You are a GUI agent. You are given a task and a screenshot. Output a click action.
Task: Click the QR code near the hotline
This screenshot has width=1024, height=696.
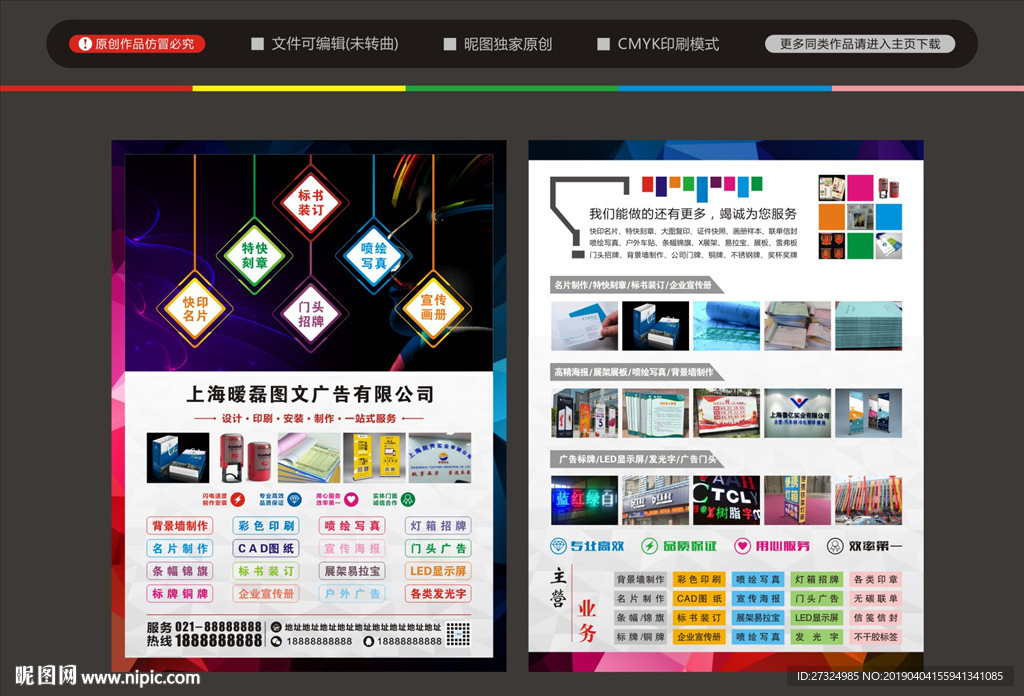(457, 632)
